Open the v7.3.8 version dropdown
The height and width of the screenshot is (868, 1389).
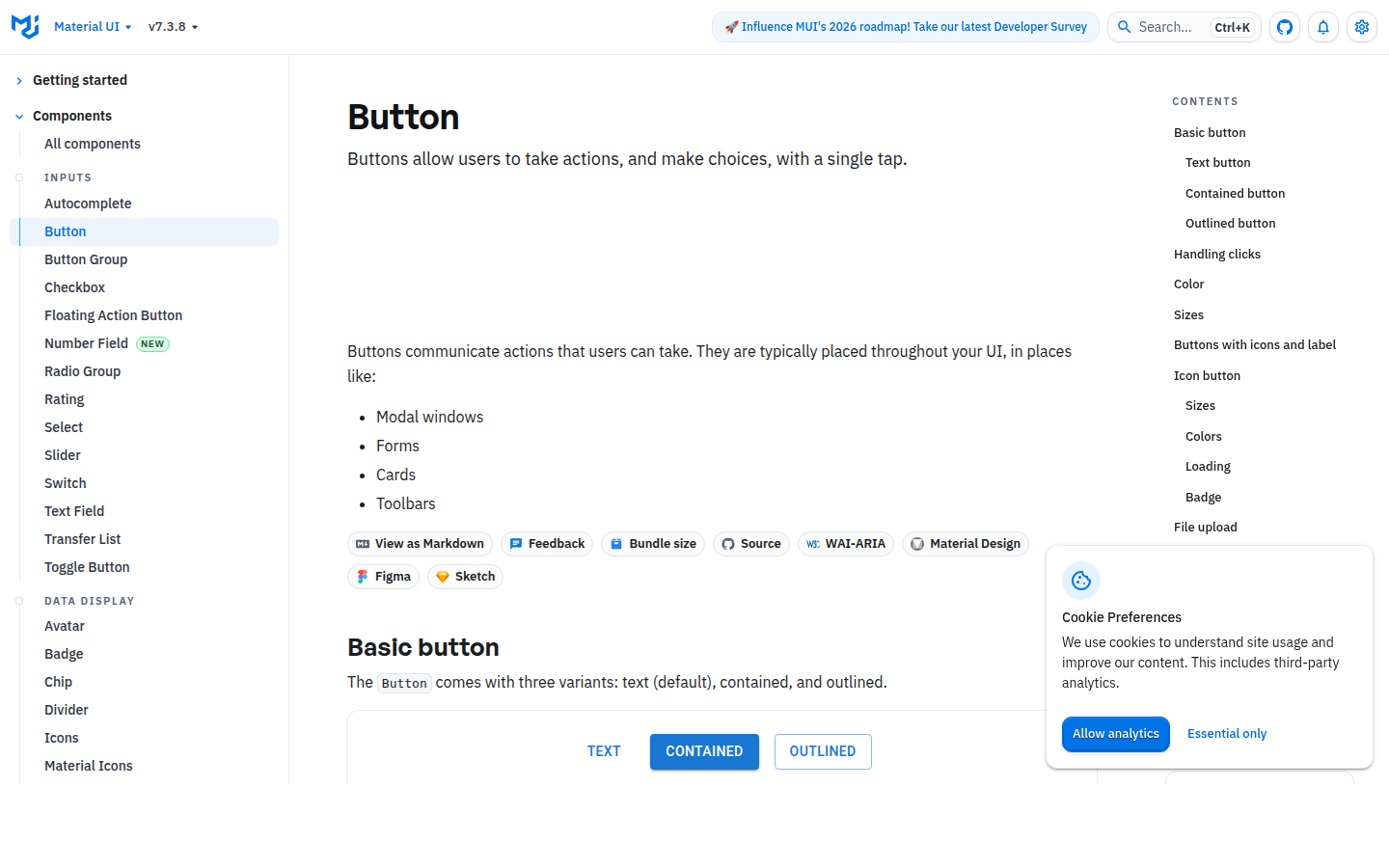173,27
